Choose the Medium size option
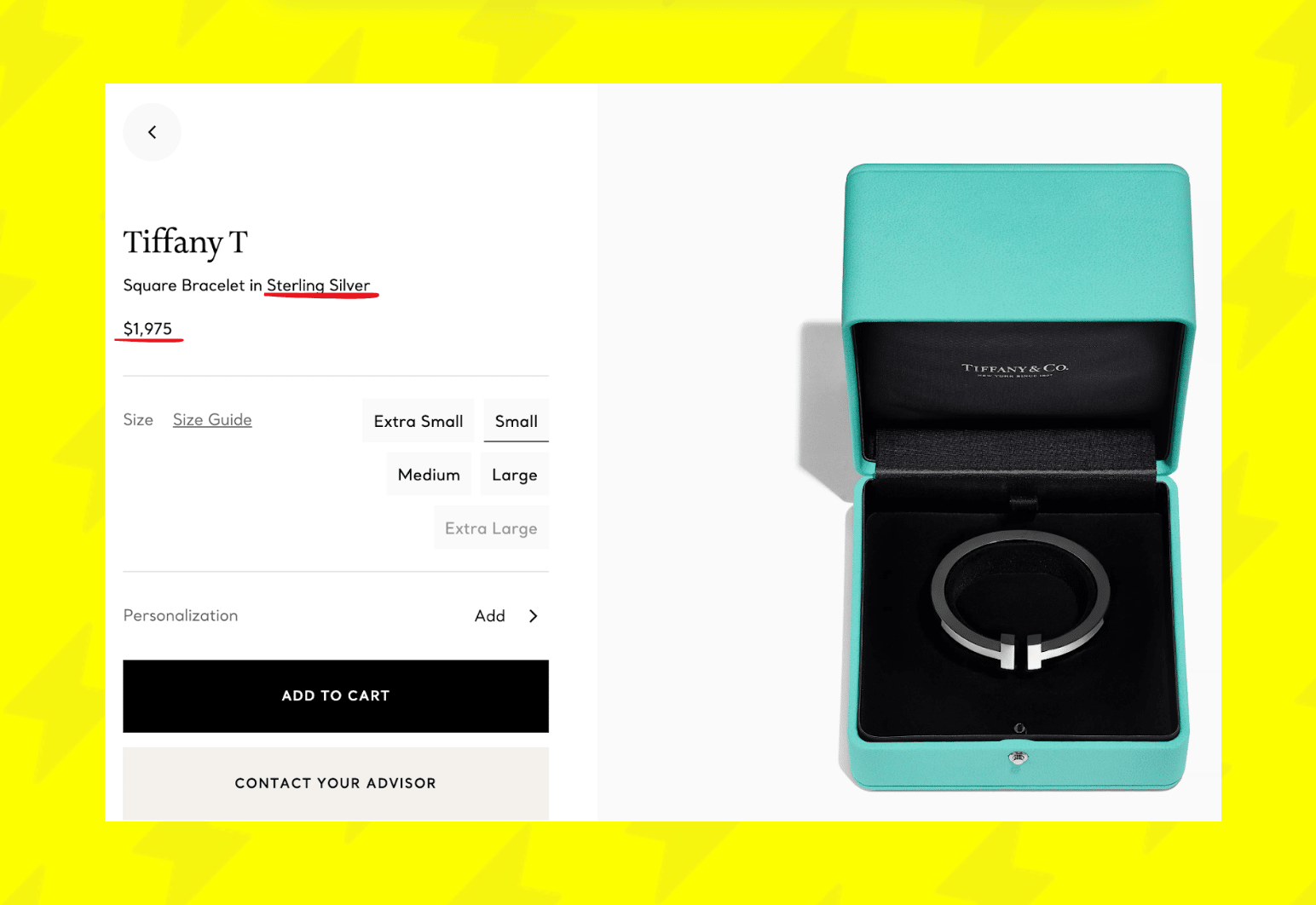Image resolution: width=1316 pixels, height=905 pixels. [x=429, y=475]
